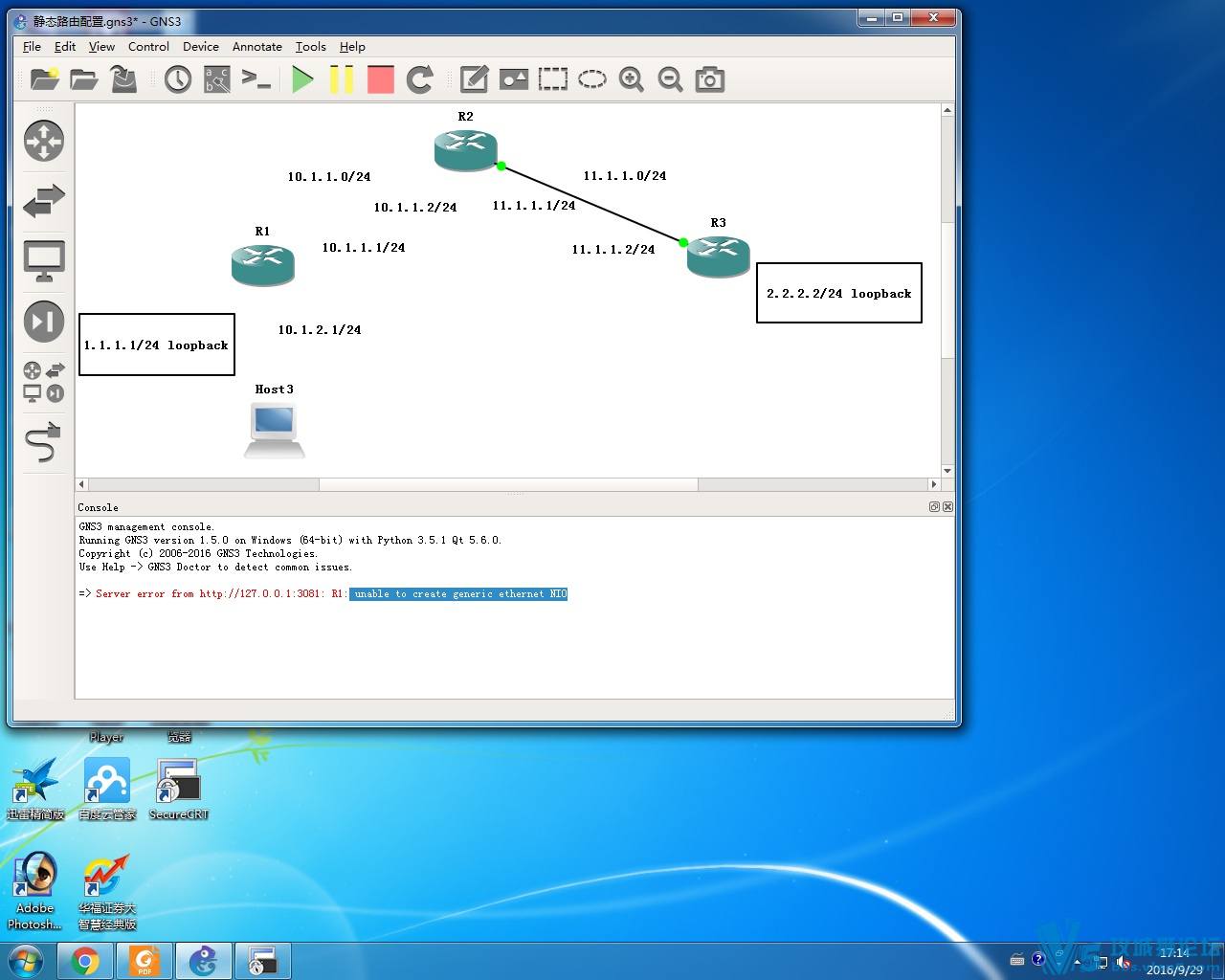Select the Draw rectangle tool
Viewport: 1225px width, 980px height.
553,79
